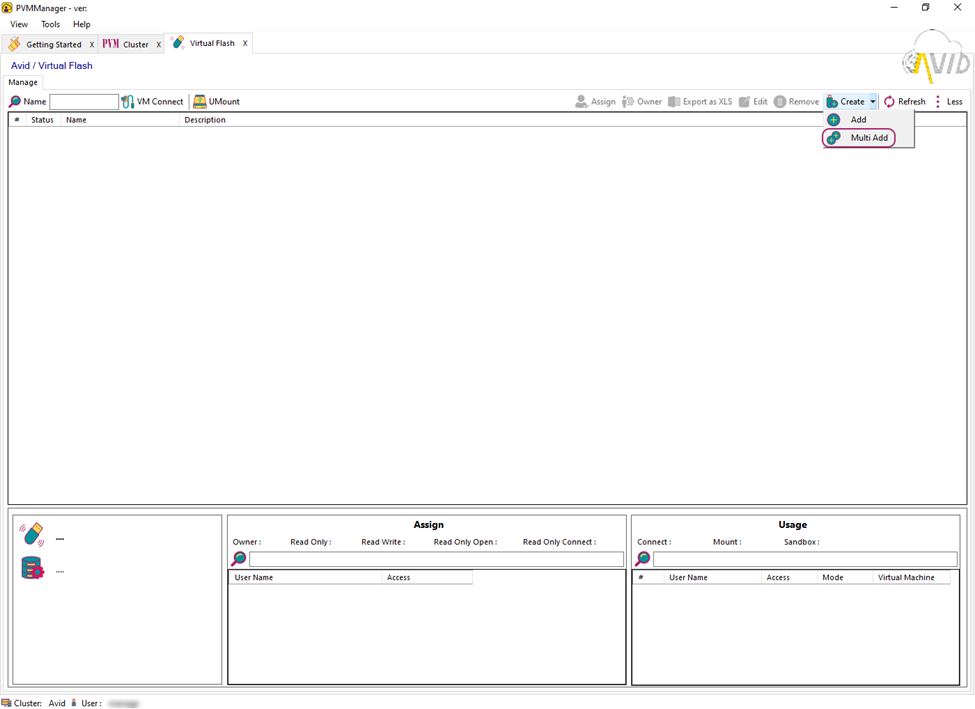Sort Usage table by User Name
This screenshot has height=709, width=975.
(x=713, y=578)
